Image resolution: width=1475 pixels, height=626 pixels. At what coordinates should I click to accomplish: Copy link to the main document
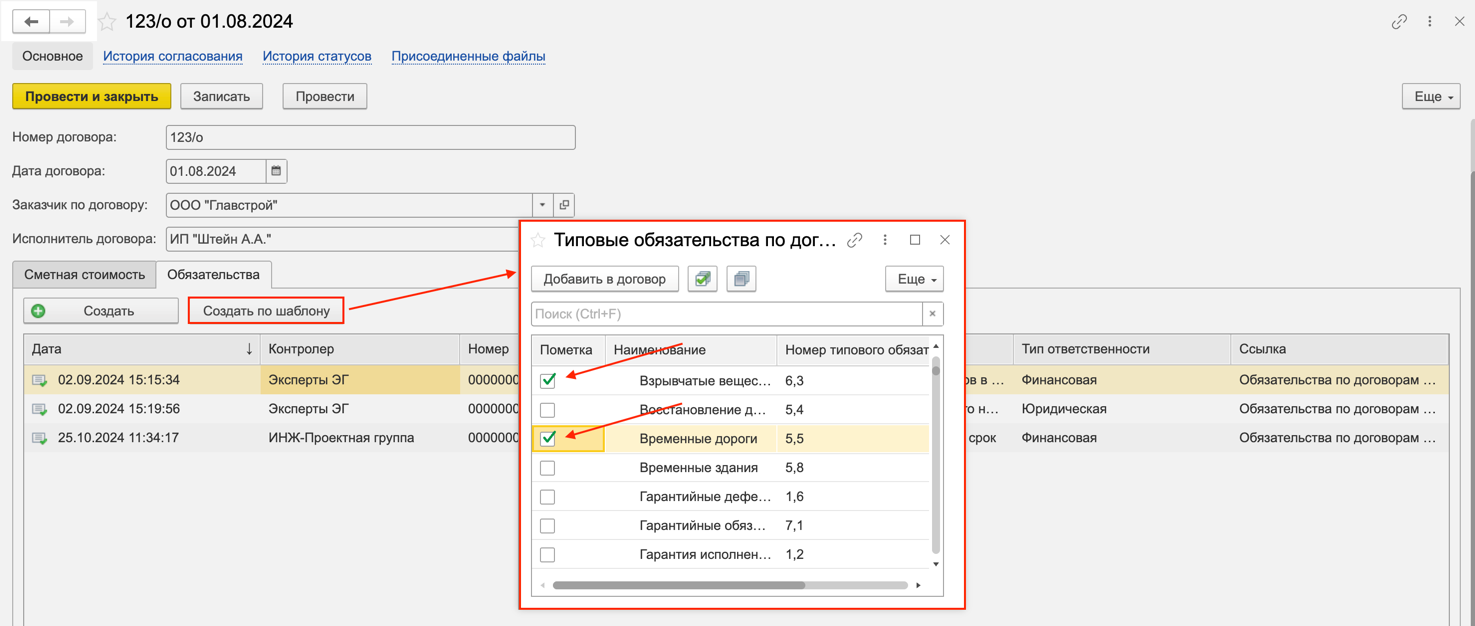point(1399,22)
